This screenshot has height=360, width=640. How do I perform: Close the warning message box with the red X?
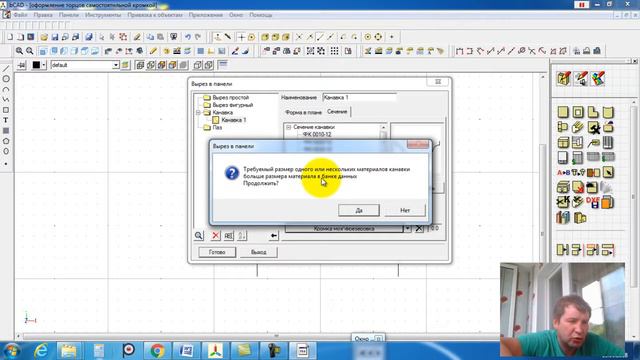click(x=418, y=144)
